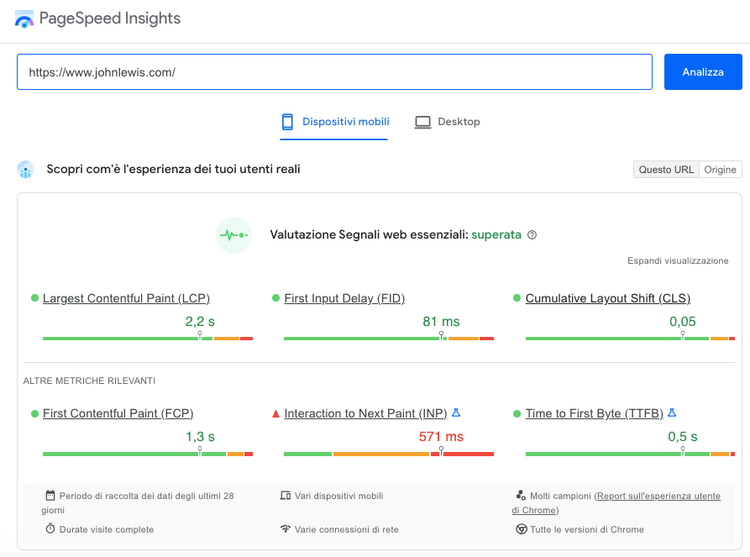Image resolution: width=750 pixels, height=557 pixels.
Task: Click the experimental flask icon beside TTFB
Action: (672, 412)
